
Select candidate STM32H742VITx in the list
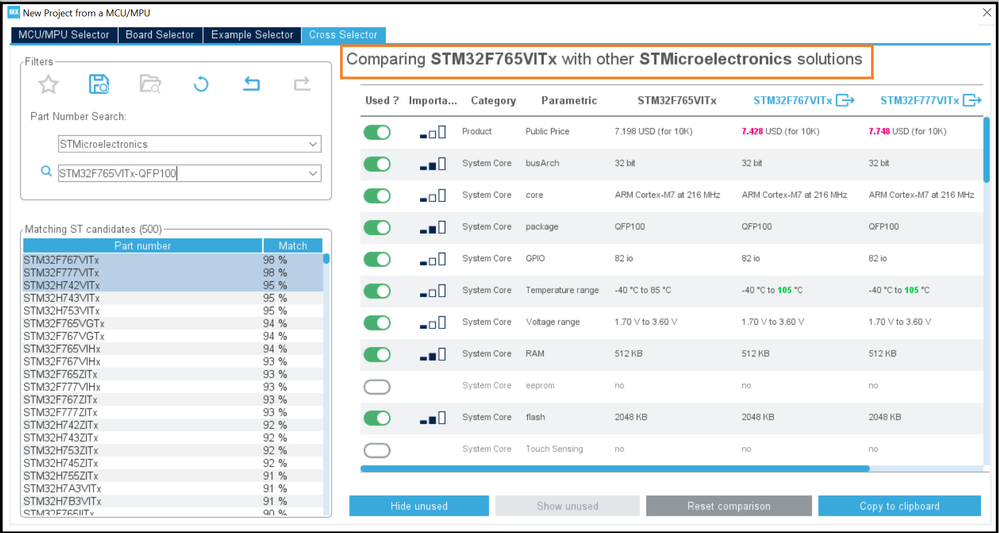[x=173, y=285]
